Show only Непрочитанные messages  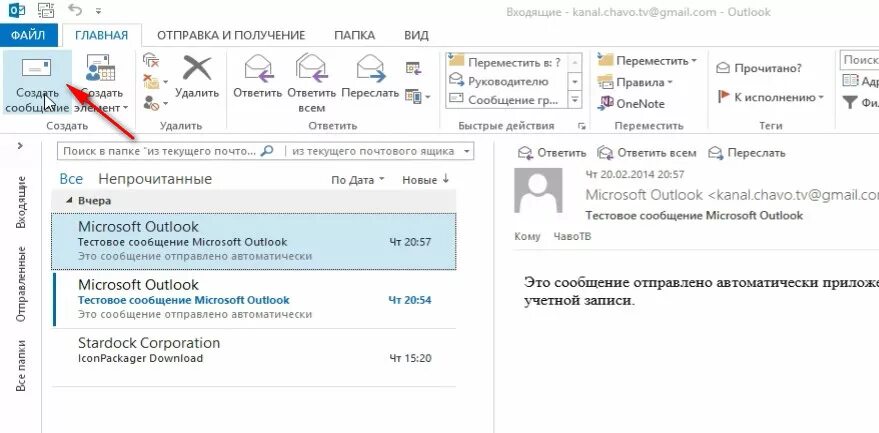(x=155, y=179)
